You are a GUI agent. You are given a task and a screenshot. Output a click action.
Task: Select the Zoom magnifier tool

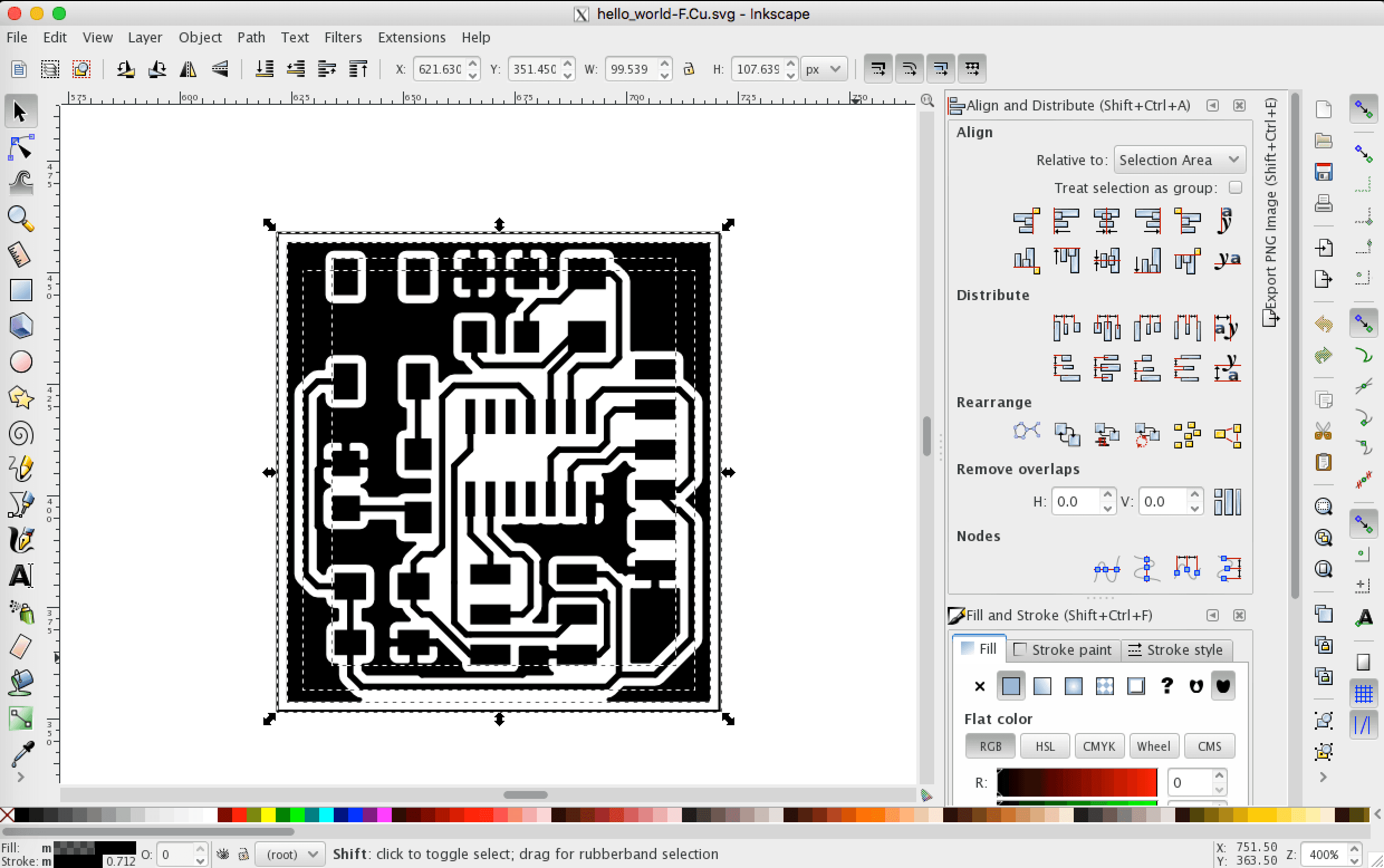coord(21,219)
